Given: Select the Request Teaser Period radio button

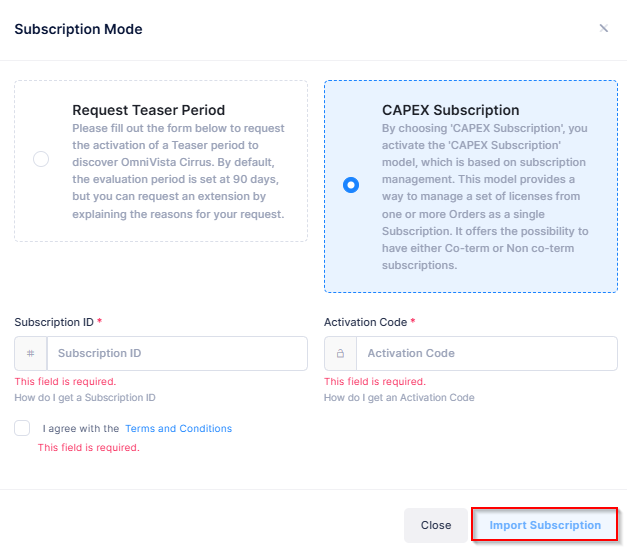Looking at the screenshot, I should click(41, 159).
